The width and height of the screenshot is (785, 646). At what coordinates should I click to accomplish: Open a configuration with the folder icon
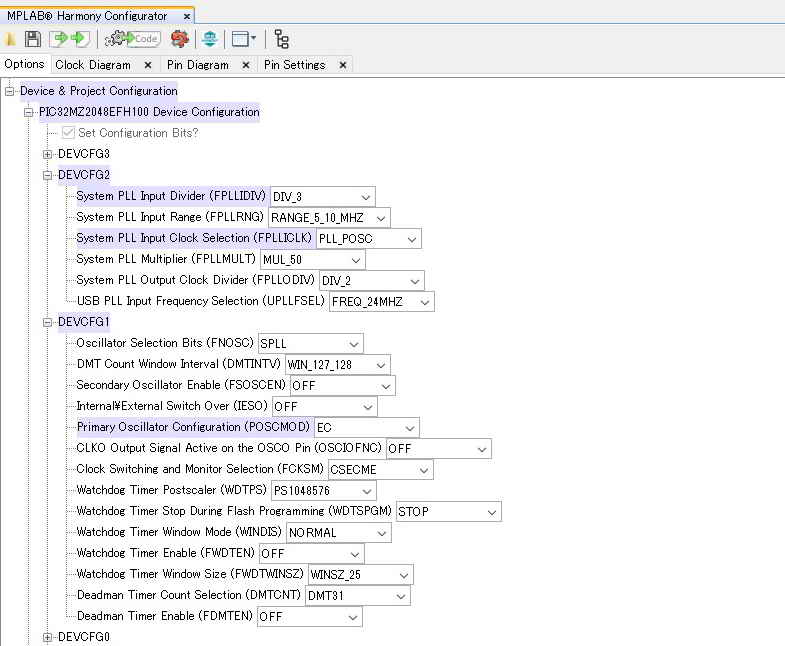click(10, 39)
